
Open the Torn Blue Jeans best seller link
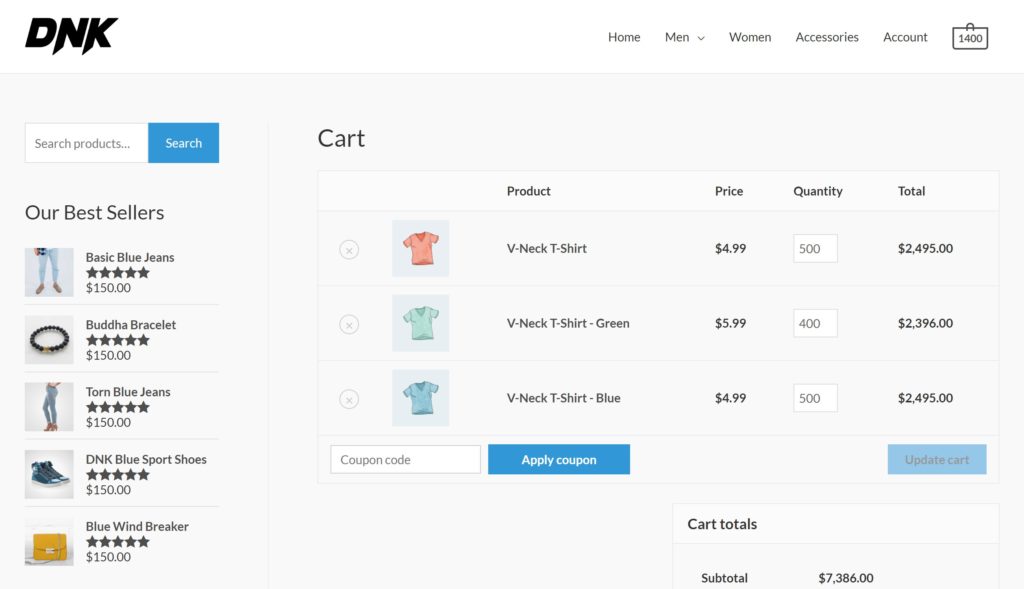pos(128,392)
